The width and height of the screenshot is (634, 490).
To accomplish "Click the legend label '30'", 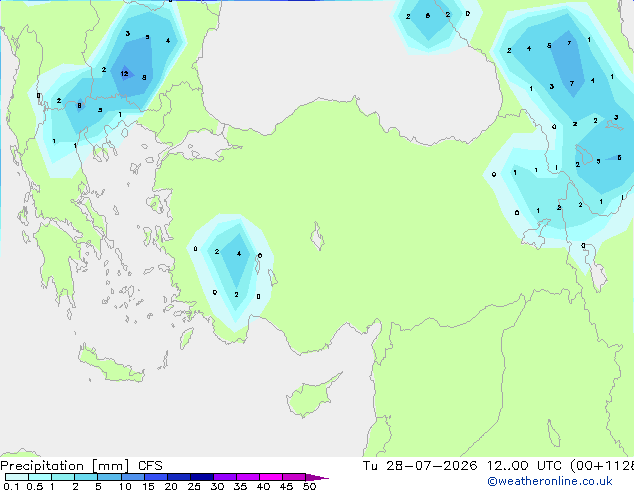I will (217, 486).
